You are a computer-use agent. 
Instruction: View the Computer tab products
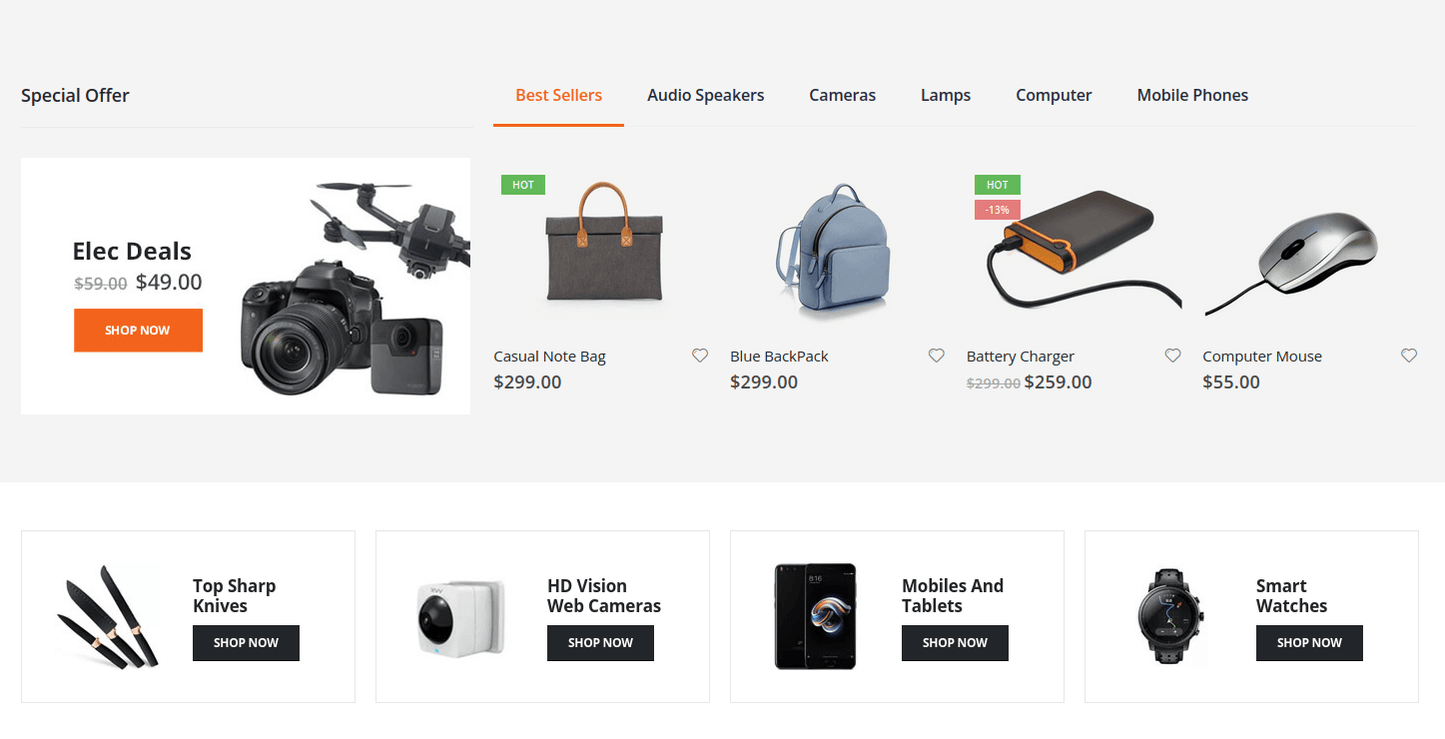pyautogui.click(x=1054, y=96)
